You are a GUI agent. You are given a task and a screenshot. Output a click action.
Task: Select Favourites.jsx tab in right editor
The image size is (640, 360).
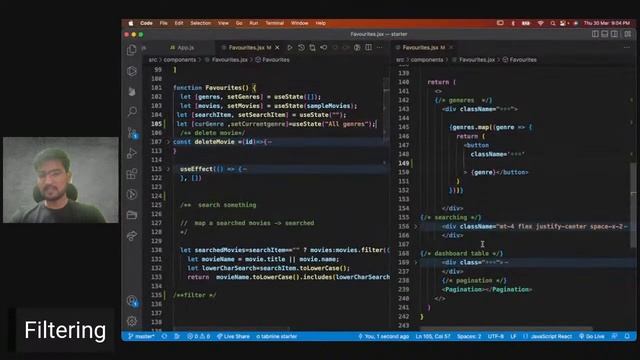[423, 48]
